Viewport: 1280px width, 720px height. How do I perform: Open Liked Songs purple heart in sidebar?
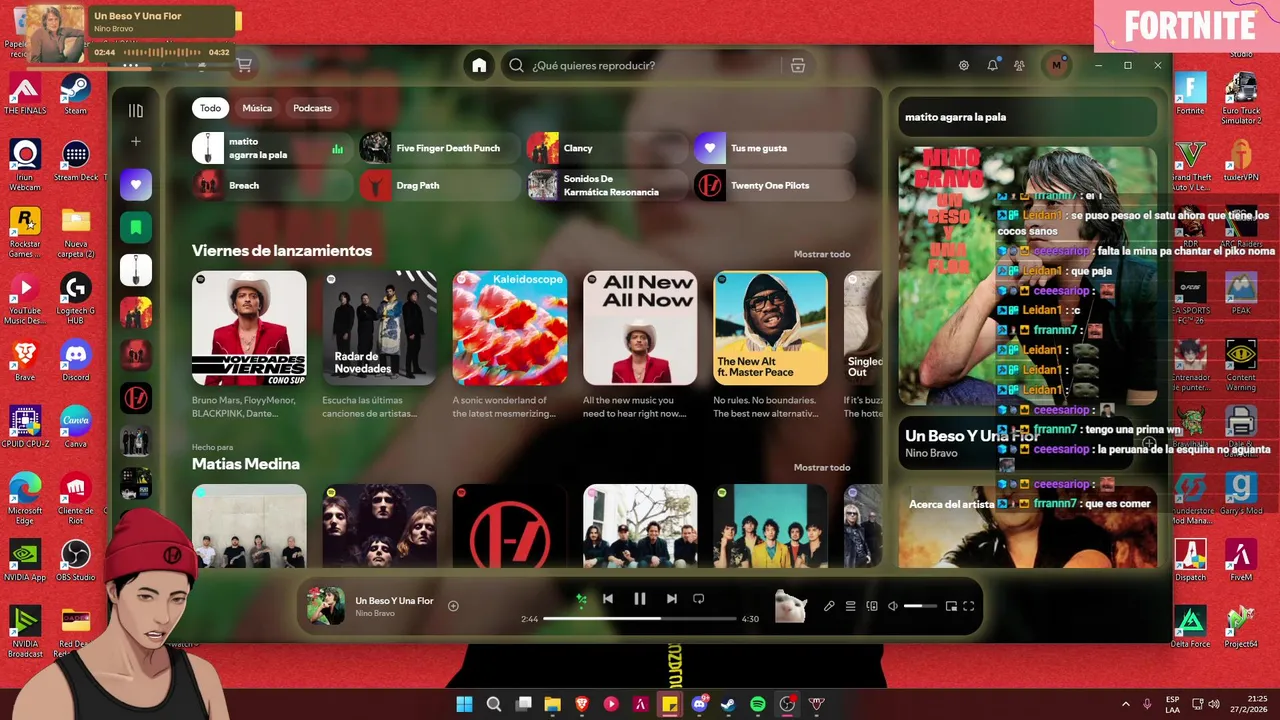[x=136, y=184]
